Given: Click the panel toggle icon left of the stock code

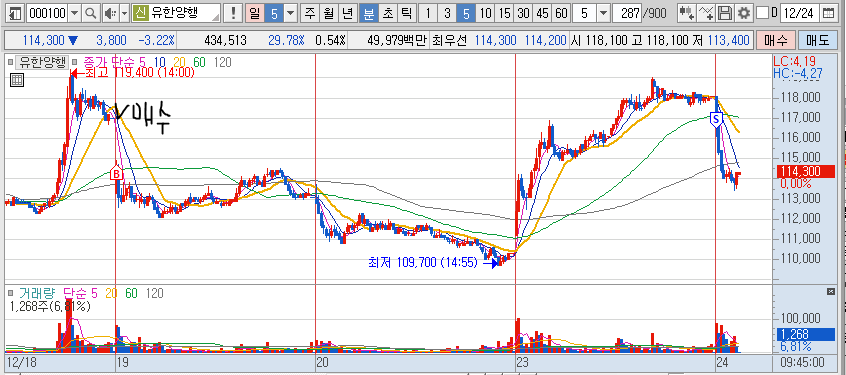Looking at the screenshot, I should click(x=16, y=13).
